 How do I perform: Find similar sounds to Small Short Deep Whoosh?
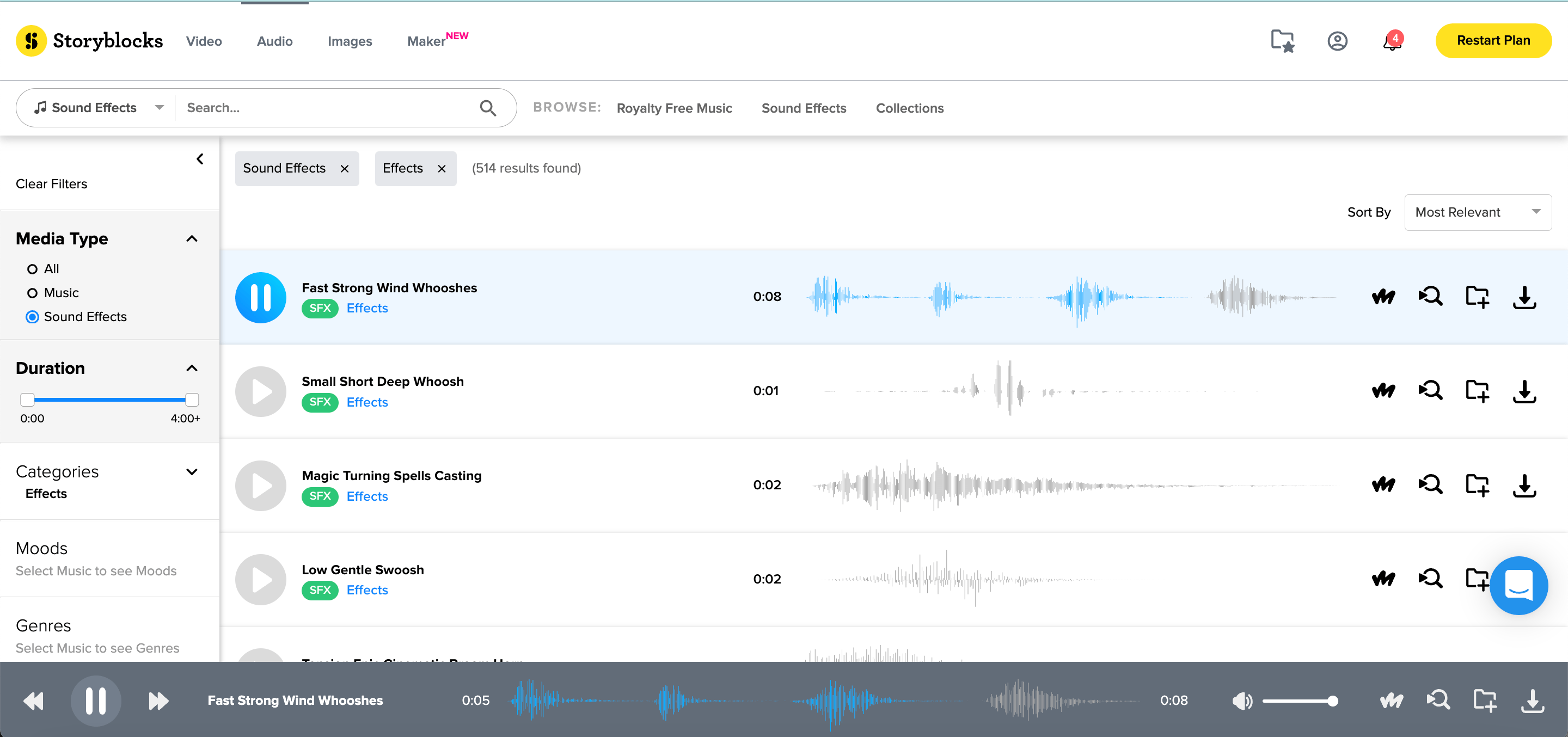coord(1430,391)
